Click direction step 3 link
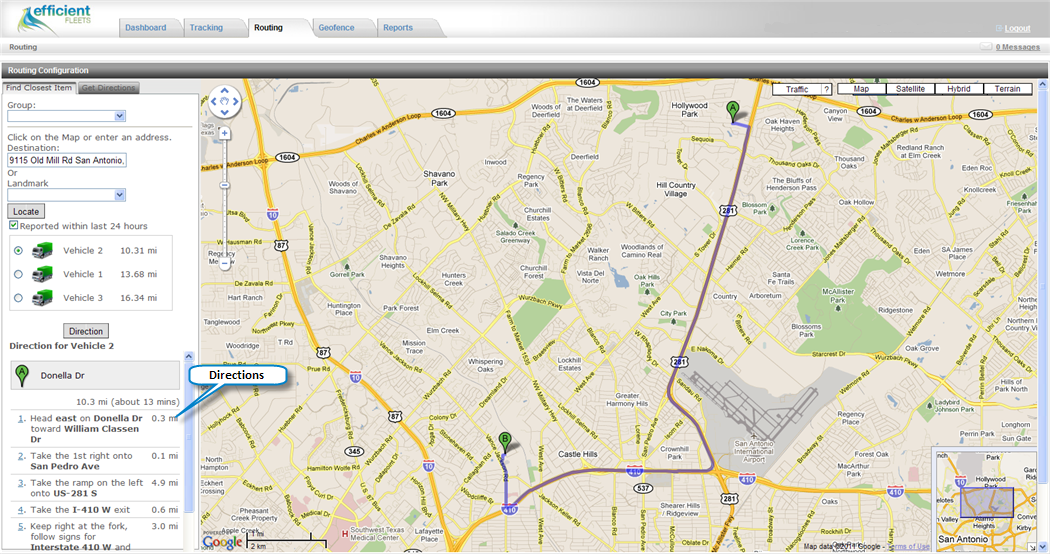The height and width of the screenshot is (554, 1050). (21, 482)
